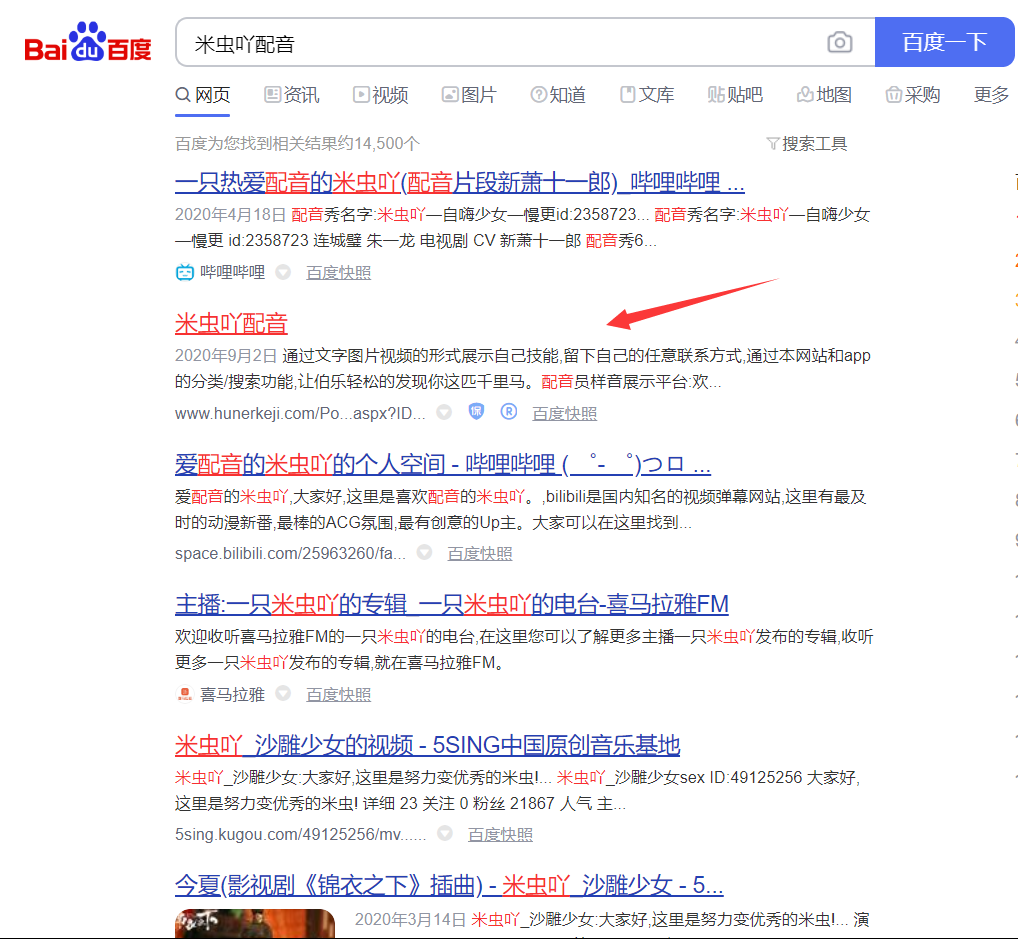Click the space.bilibili.com/25963260 URL
1018x939 pixels.
click(x=290, y=553)
